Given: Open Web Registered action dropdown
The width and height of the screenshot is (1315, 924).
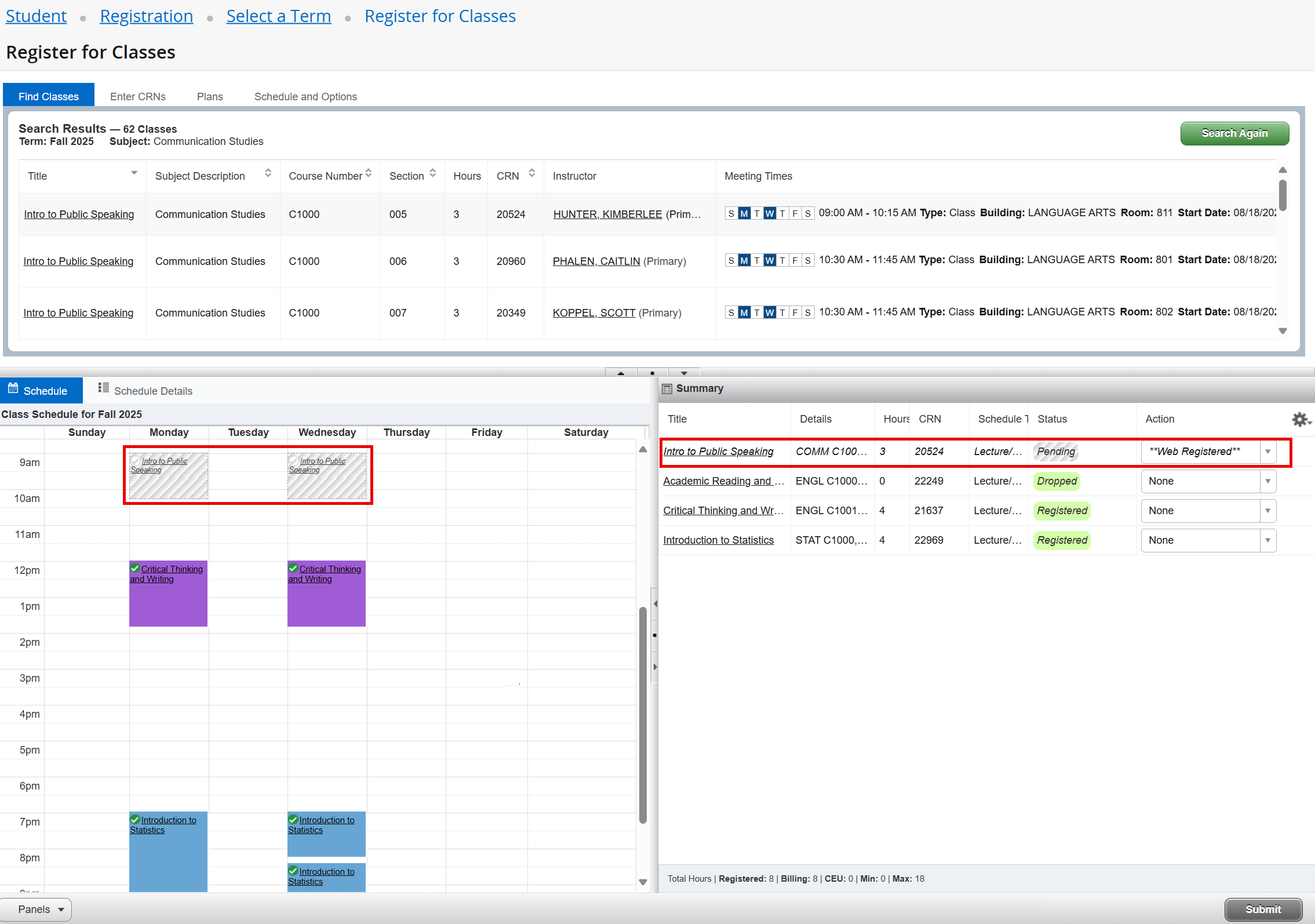Looking at the screenshot, I should tap(1267, 452).
